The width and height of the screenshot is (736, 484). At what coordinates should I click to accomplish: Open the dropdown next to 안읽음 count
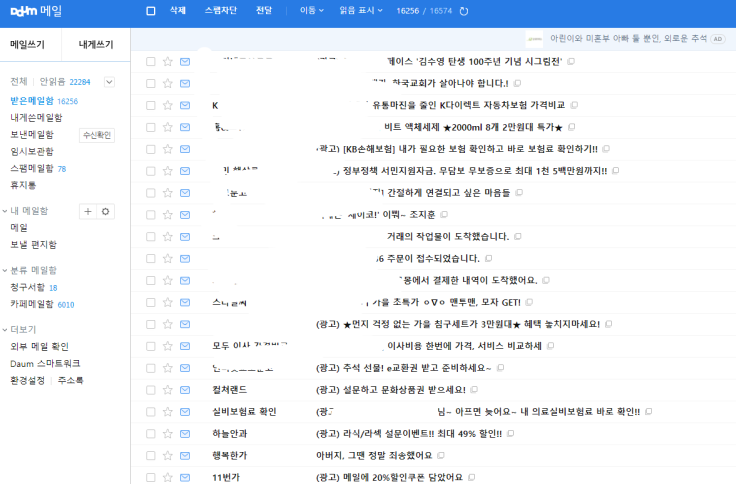pyautogui.click(x=109, y=82)
